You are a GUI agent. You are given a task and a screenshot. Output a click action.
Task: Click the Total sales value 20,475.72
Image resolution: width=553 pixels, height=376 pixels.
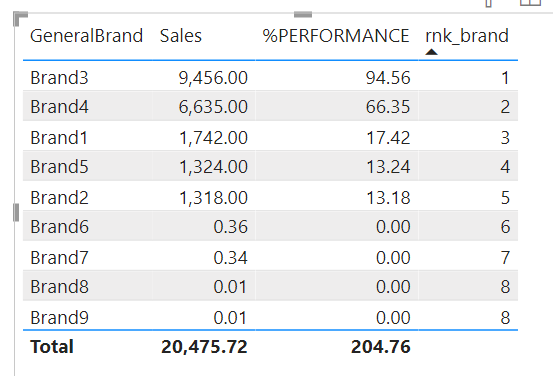click(204, 347)
